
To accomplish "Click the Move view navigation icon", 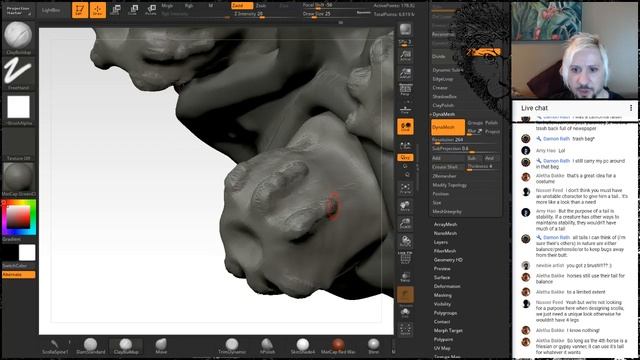I will [x=405, y=205].
